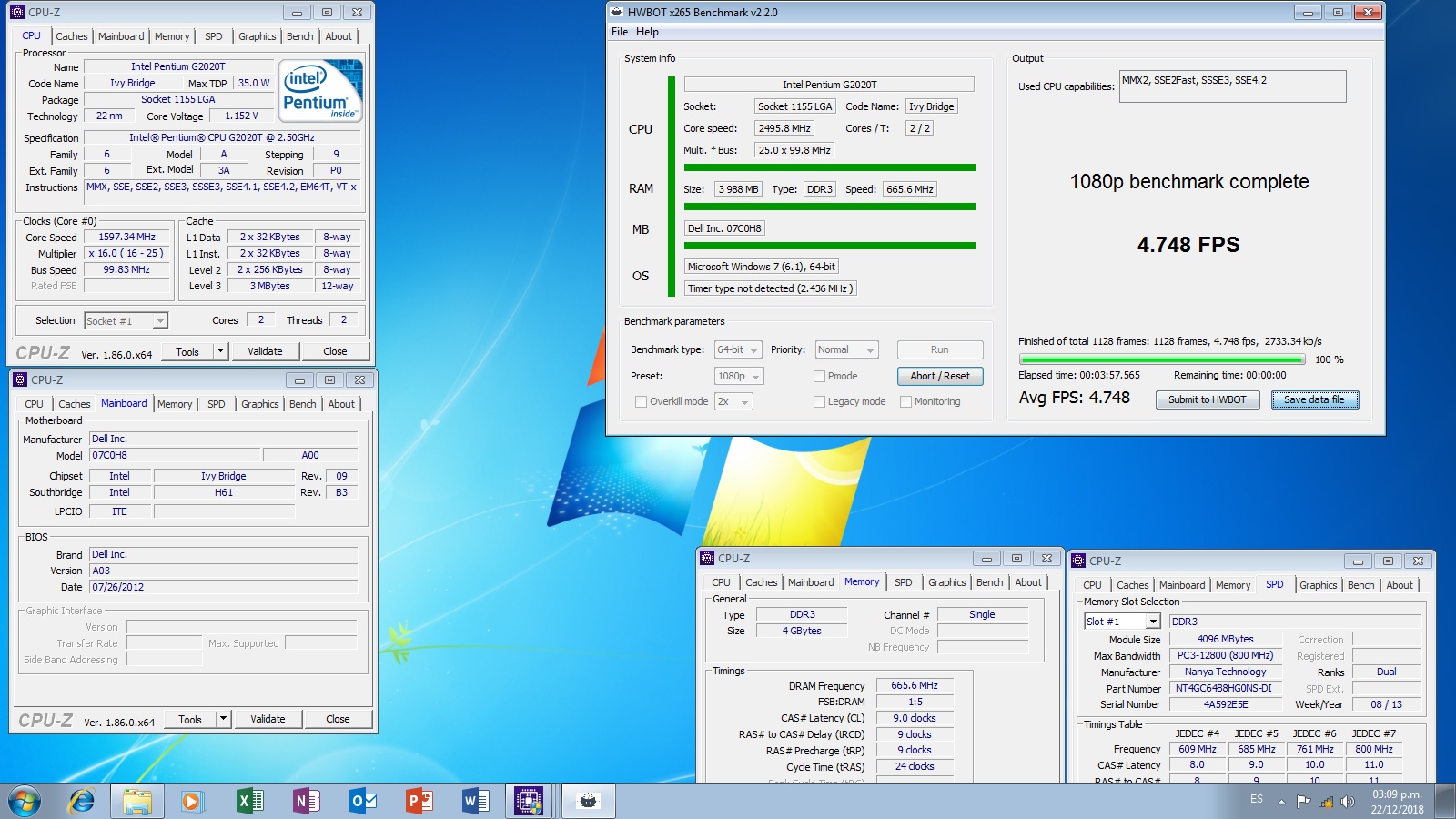
Task: Open the Socket #1 selection dropdown
Action: [126, 320]
